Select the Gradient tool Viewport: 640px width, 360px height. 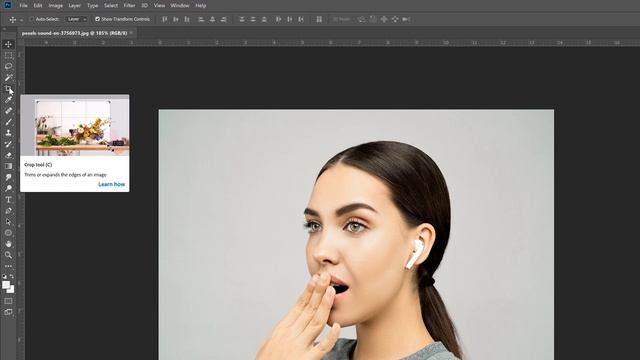[x=8, y=166]
